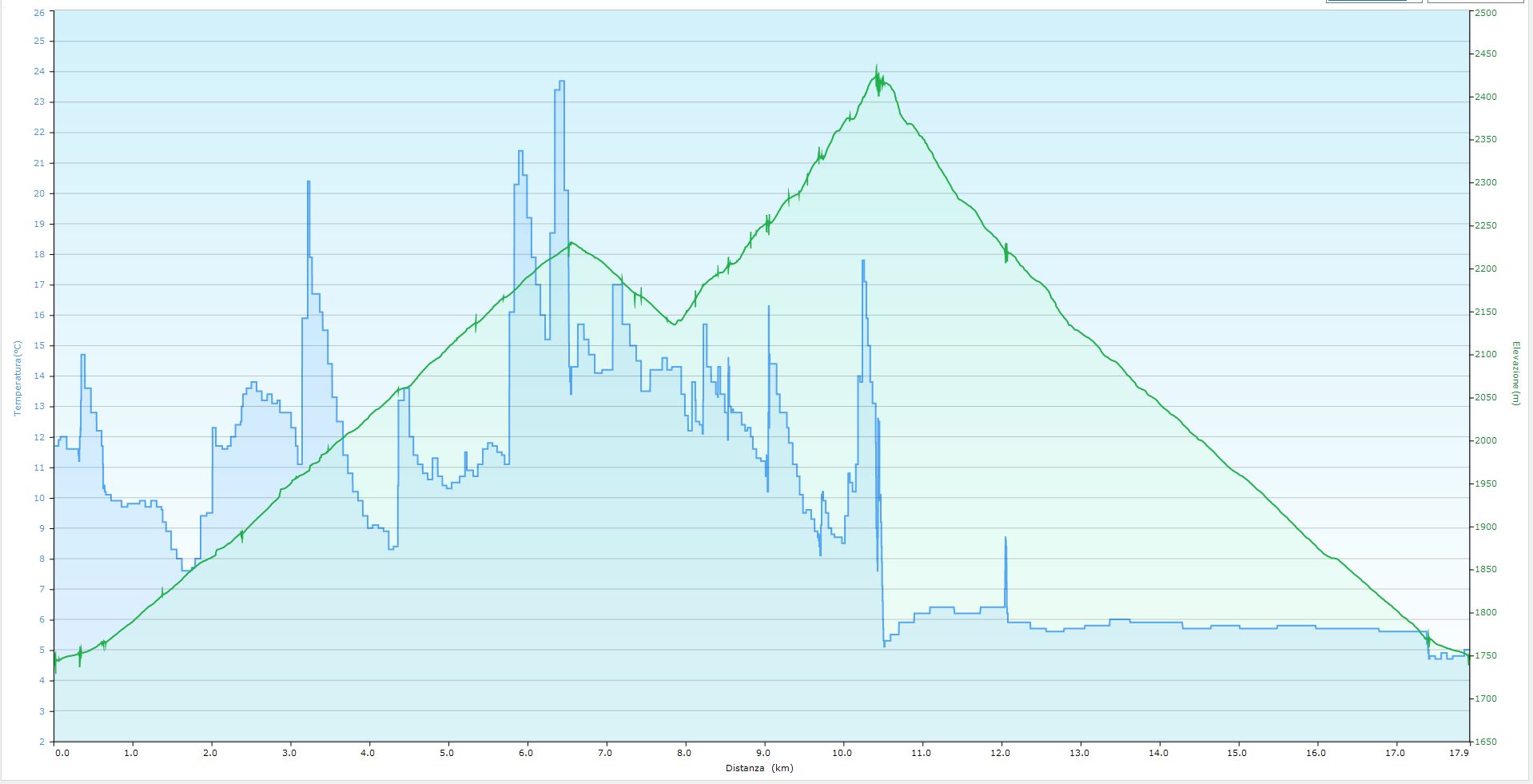The width and height of the screenshot is (1533, 784).
Task: Click the early temperature peak near 0.3 km
Action: tap(82, 355)
